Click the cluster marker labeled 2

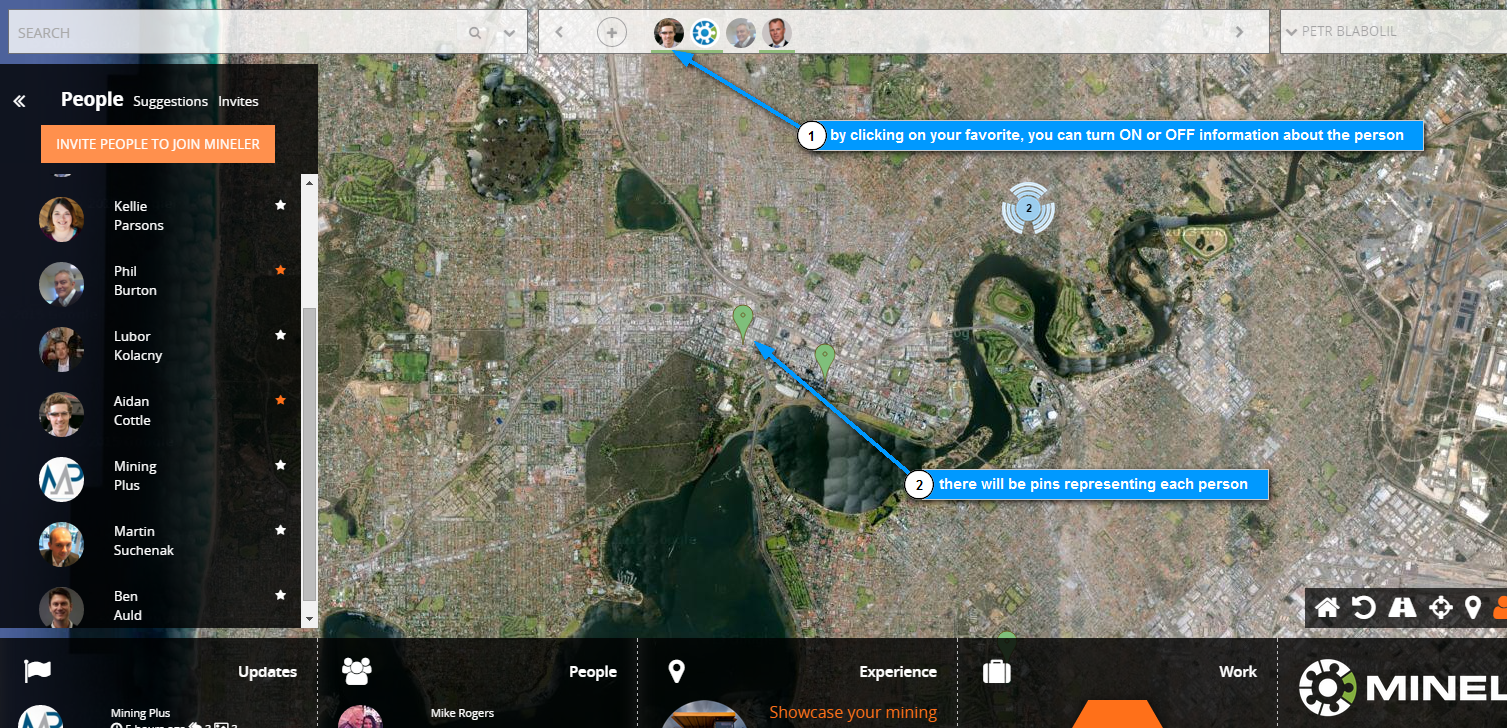pyautogui.click(x=1028, y=209)
